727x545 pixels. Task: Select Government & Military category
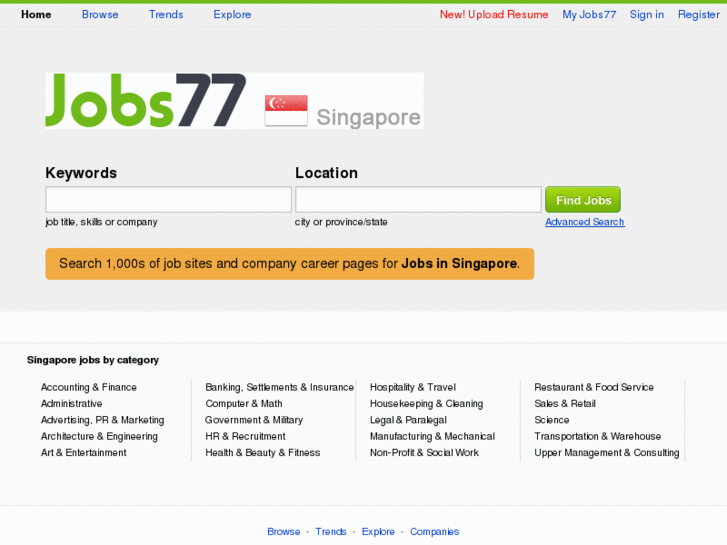pyautogui.click(x=254, y=420)
